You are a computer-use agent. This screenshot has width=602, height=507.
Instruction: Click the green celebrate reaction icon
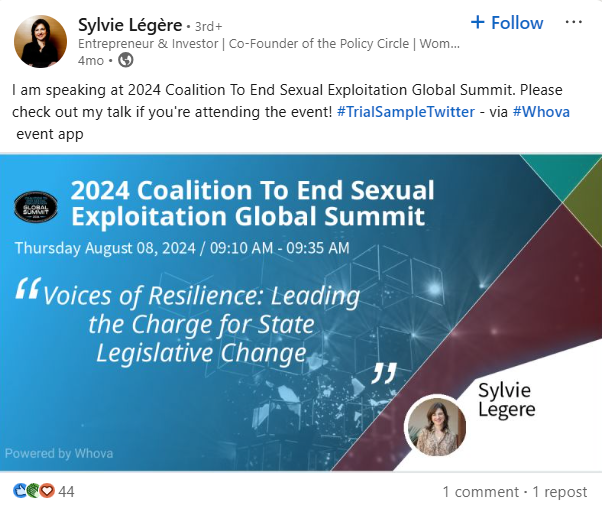coord(32,491)
